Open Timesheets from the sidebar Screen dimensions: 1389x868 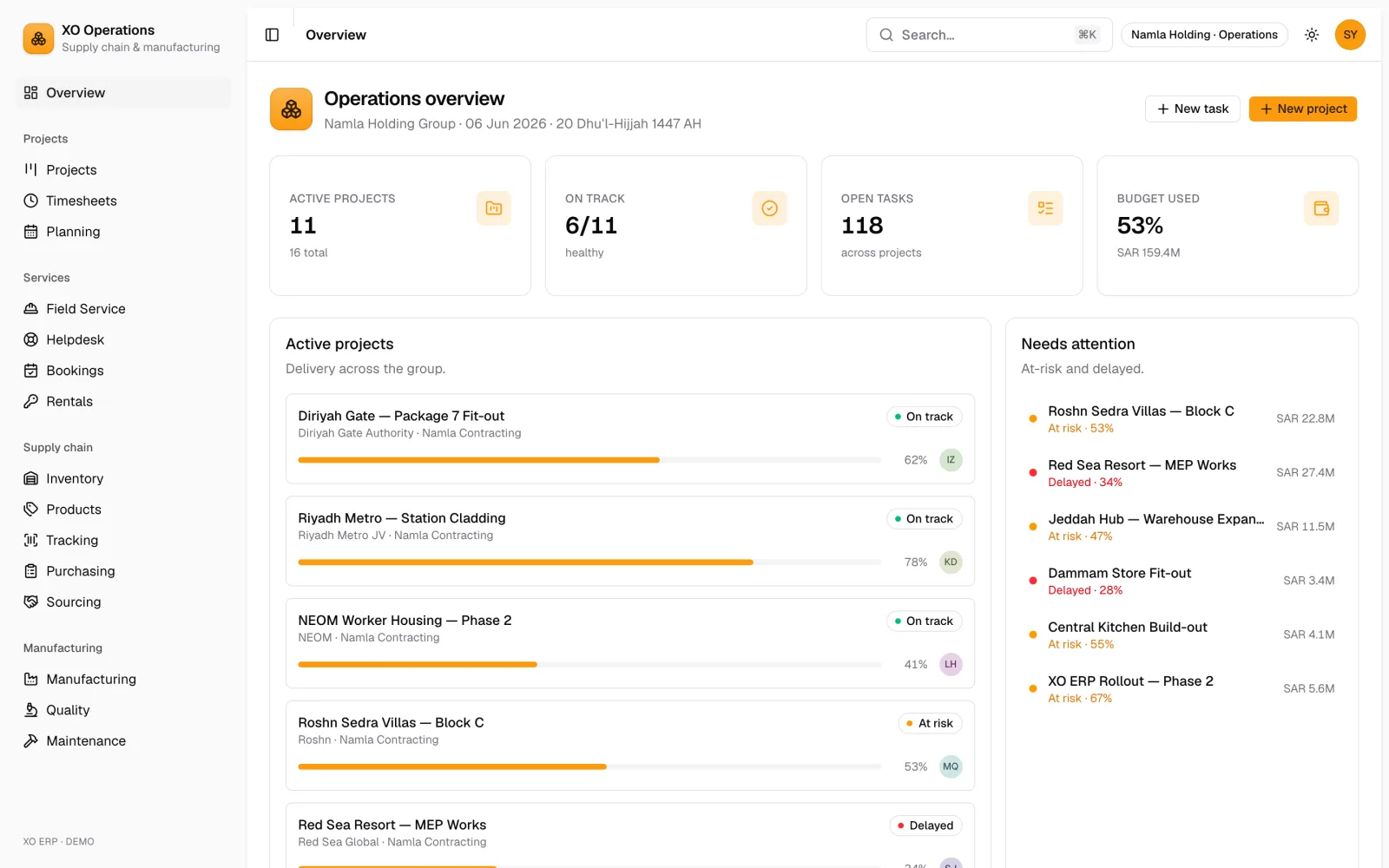point(123,201)
